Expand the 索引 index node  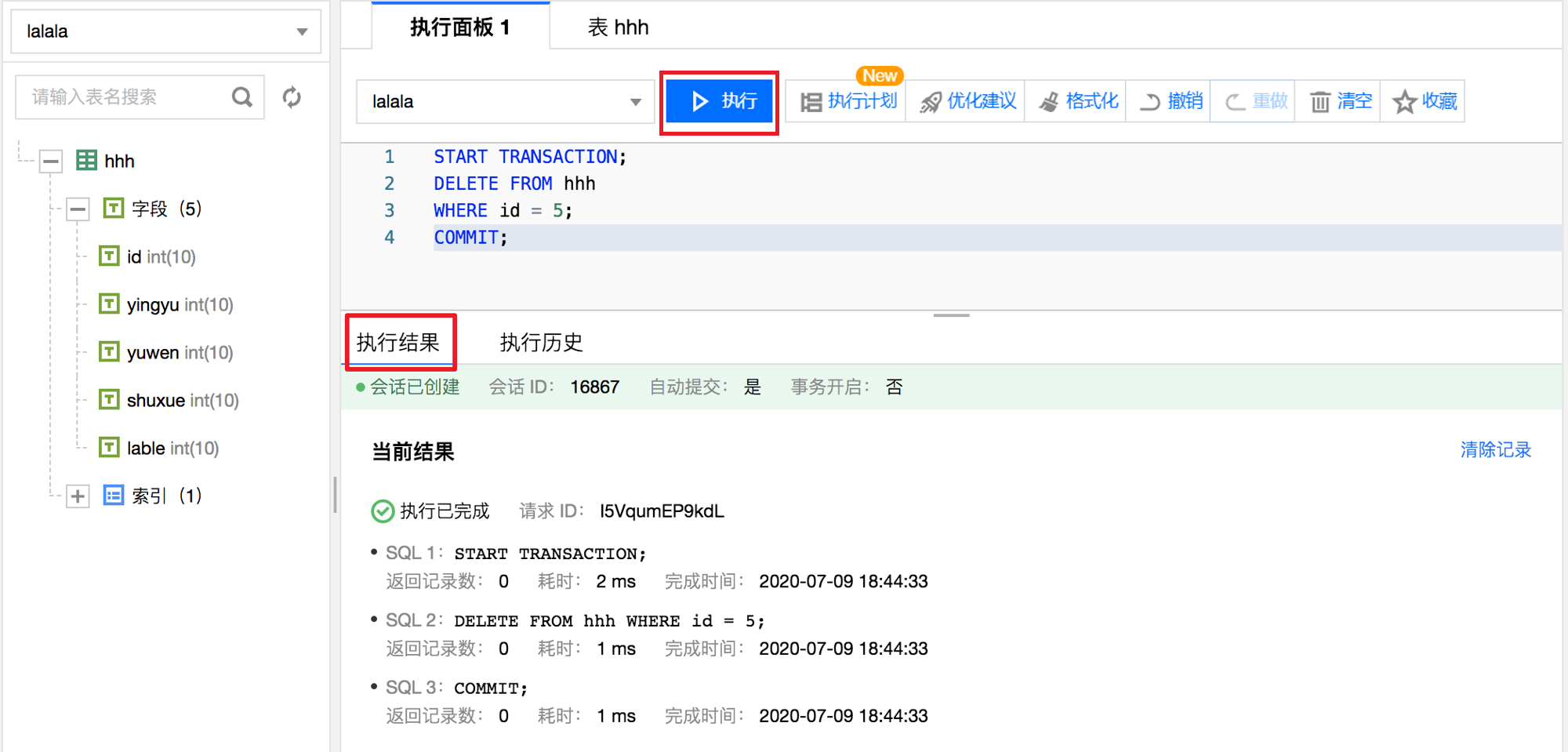click(x=77, y=496)
